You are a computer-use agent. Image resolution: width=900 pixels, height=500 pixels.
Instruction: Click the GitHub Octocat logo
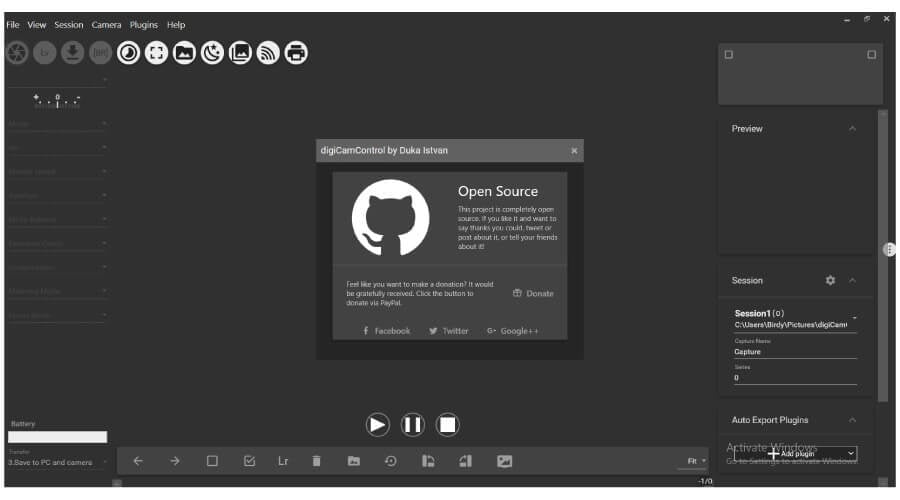pyautogui.click(x=390, y=218)
